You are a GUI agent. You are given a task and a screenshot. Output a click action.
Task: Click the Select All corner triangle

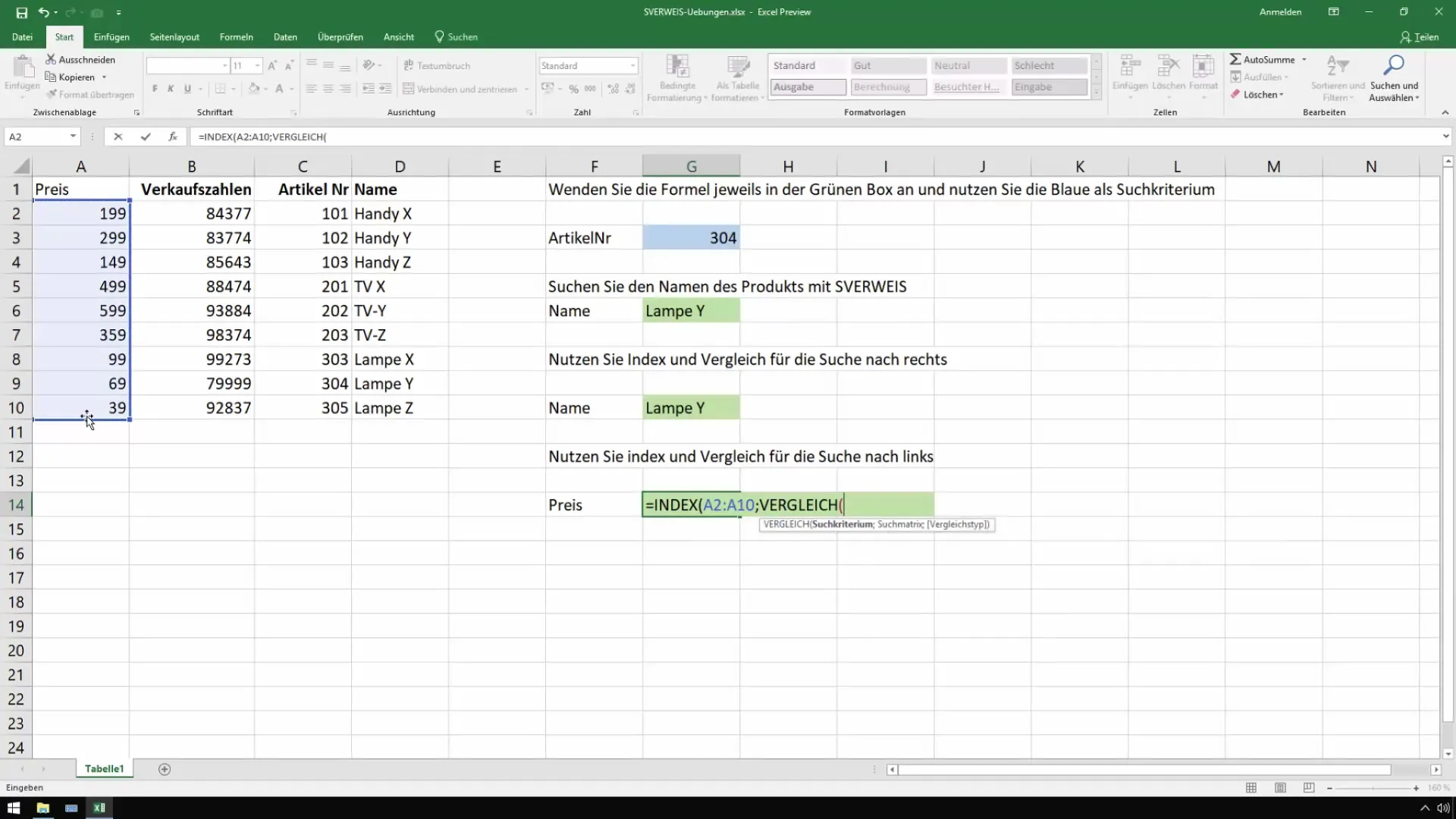(x=21, y=166)
